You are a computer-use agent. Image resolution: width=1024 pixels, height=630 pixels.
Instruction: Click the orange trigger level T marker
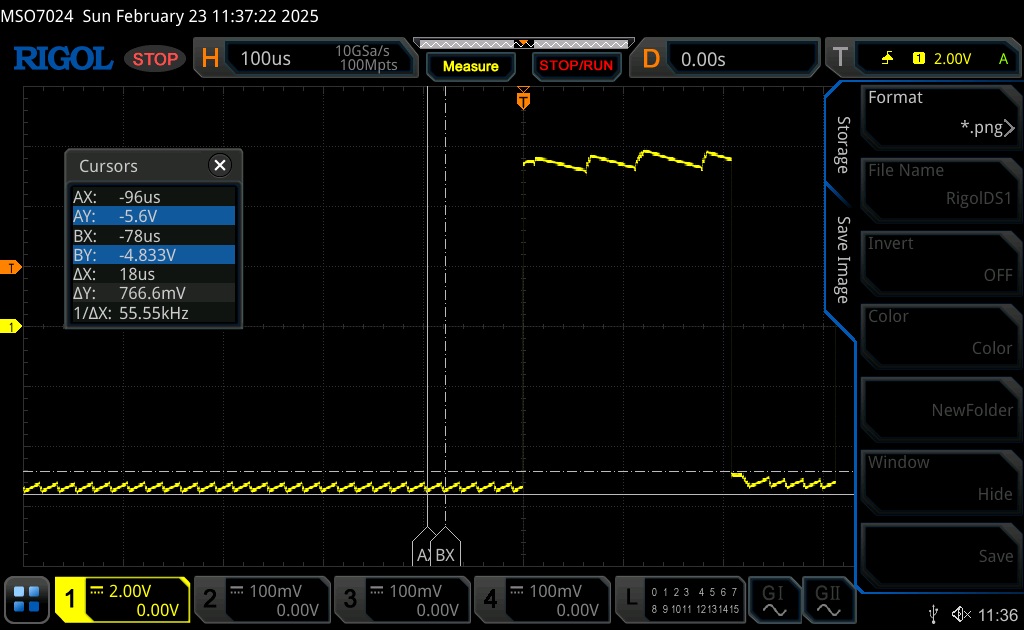click(10, 268)
